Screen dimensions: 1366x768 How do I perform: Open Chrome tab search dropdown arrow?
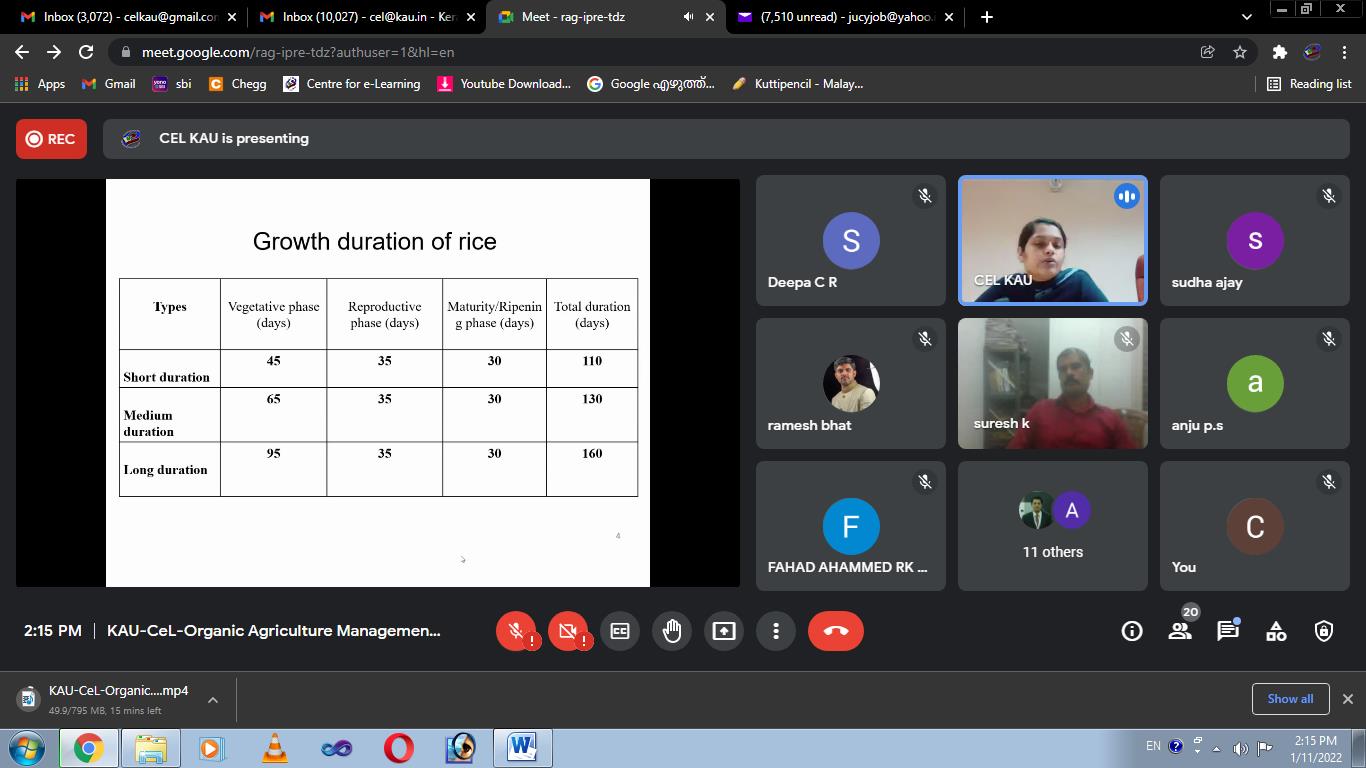[x=1246, y=17]
